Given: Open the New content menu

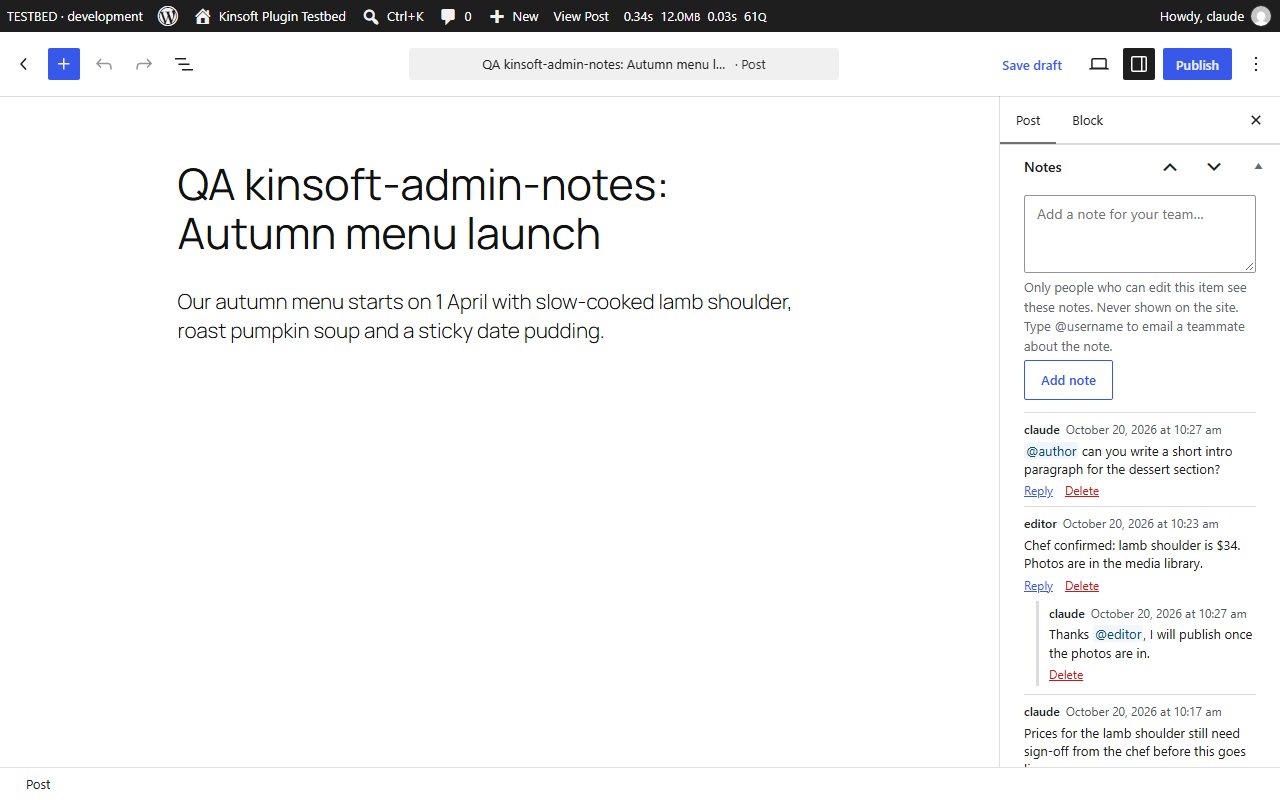Looking at the screenshot, I should coord(514,16).
